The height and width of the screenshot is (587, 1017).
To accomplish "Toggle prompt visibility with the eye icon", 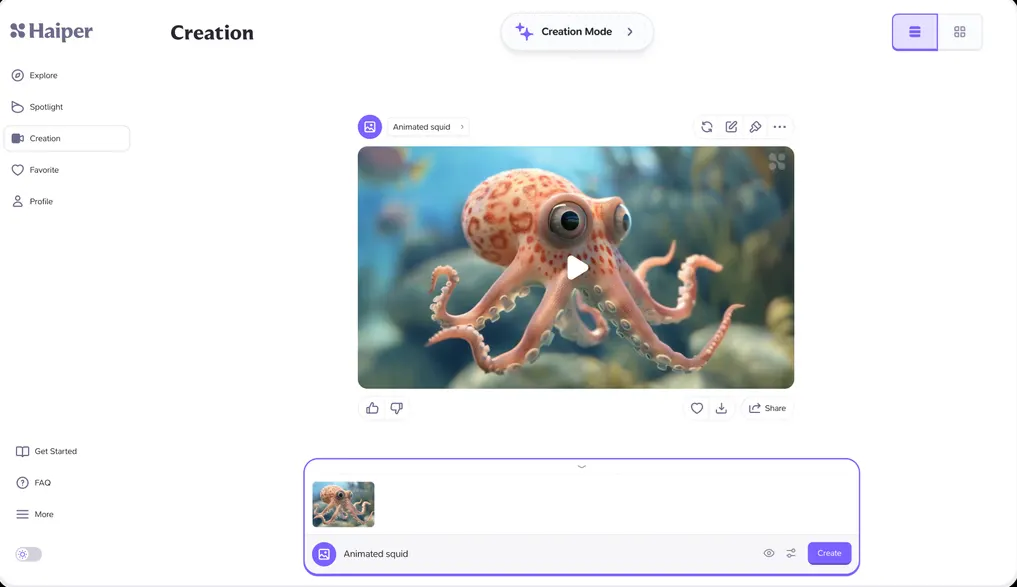I will (x=768, y=553).
